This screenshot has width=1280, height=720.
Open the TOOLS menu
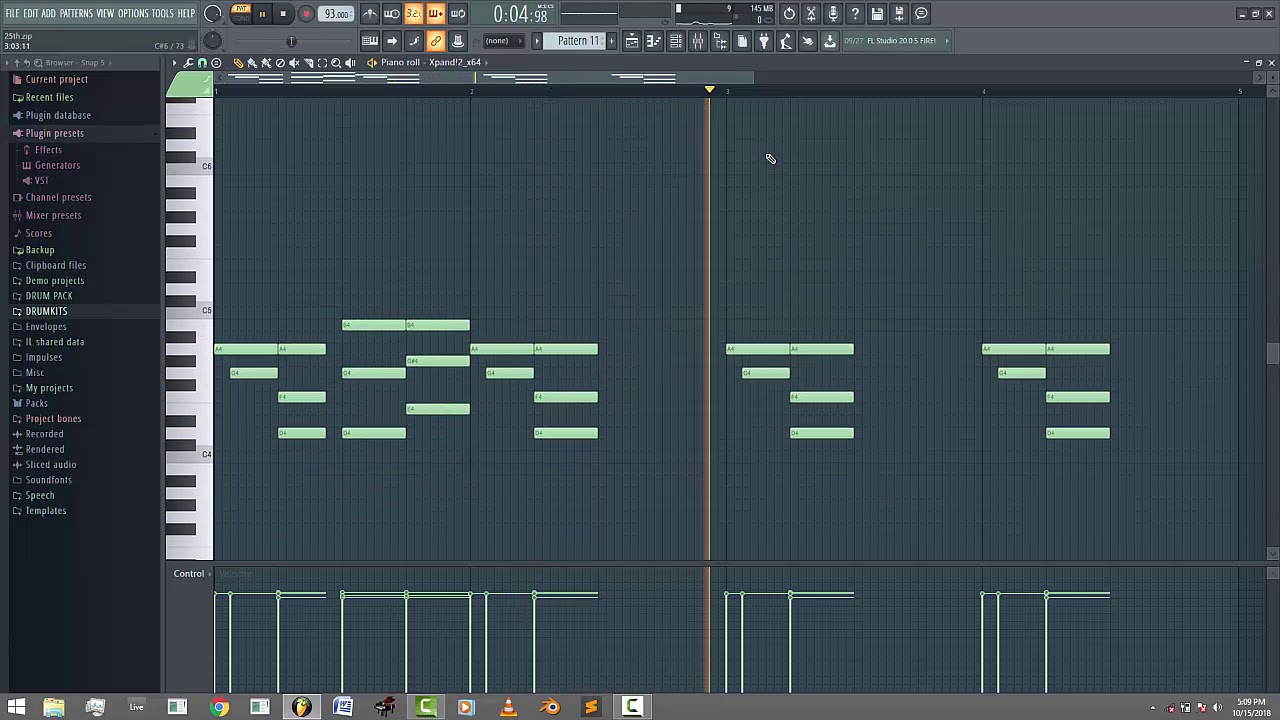coord(162,13)
